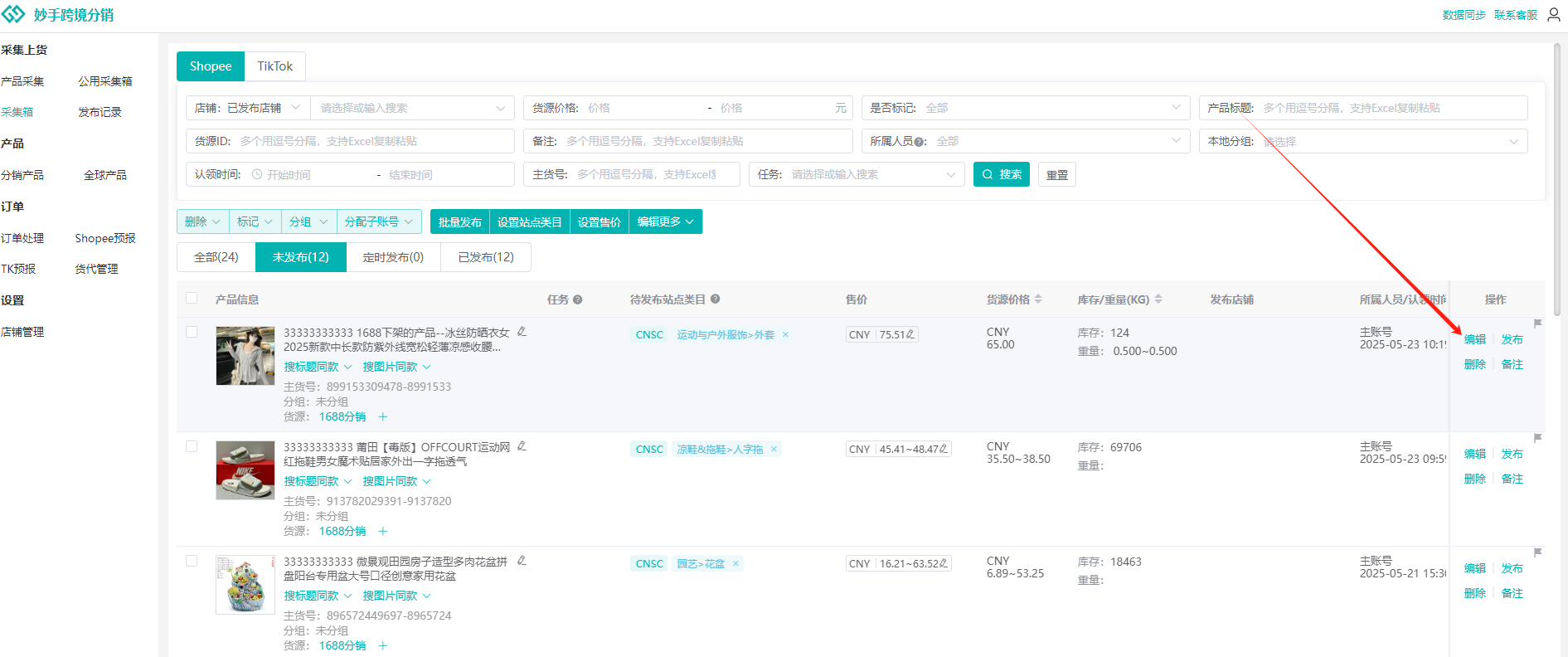The width and height of the screenshot is (1568, 657).
Task: Expand the 编辑更多 dropdown button
Action: (666, 221)
